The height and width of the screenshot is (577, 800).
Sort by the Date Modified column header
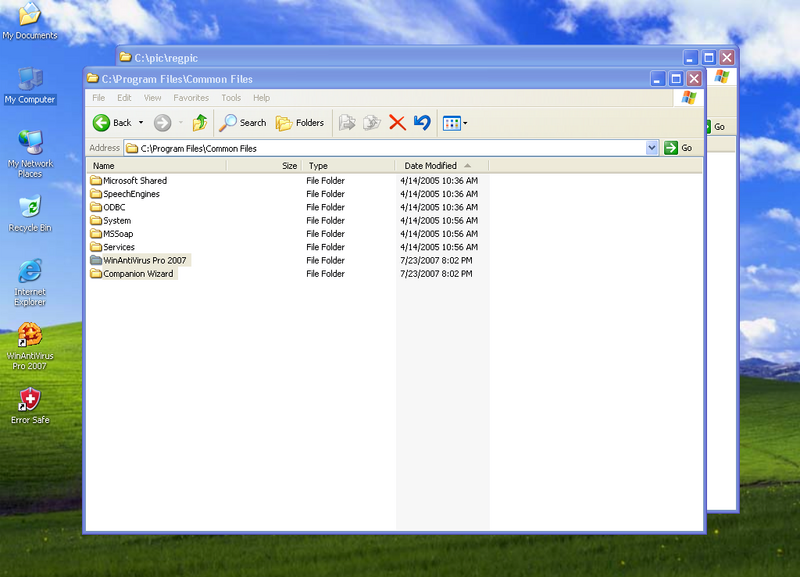coord(442,166)
